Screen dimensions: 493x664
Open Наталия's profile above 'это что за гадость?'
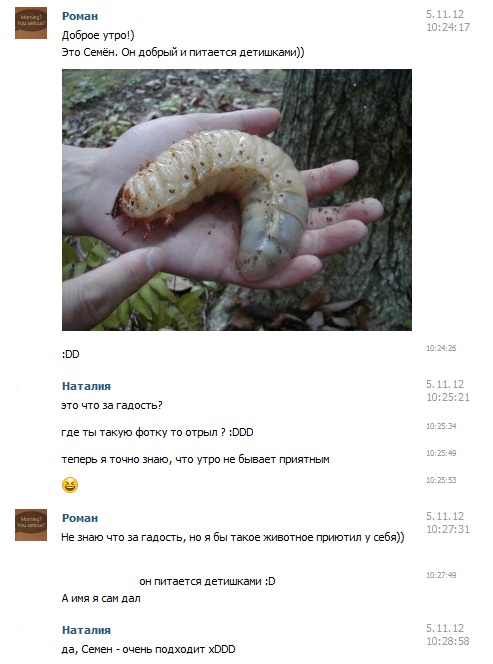point(86,386)
